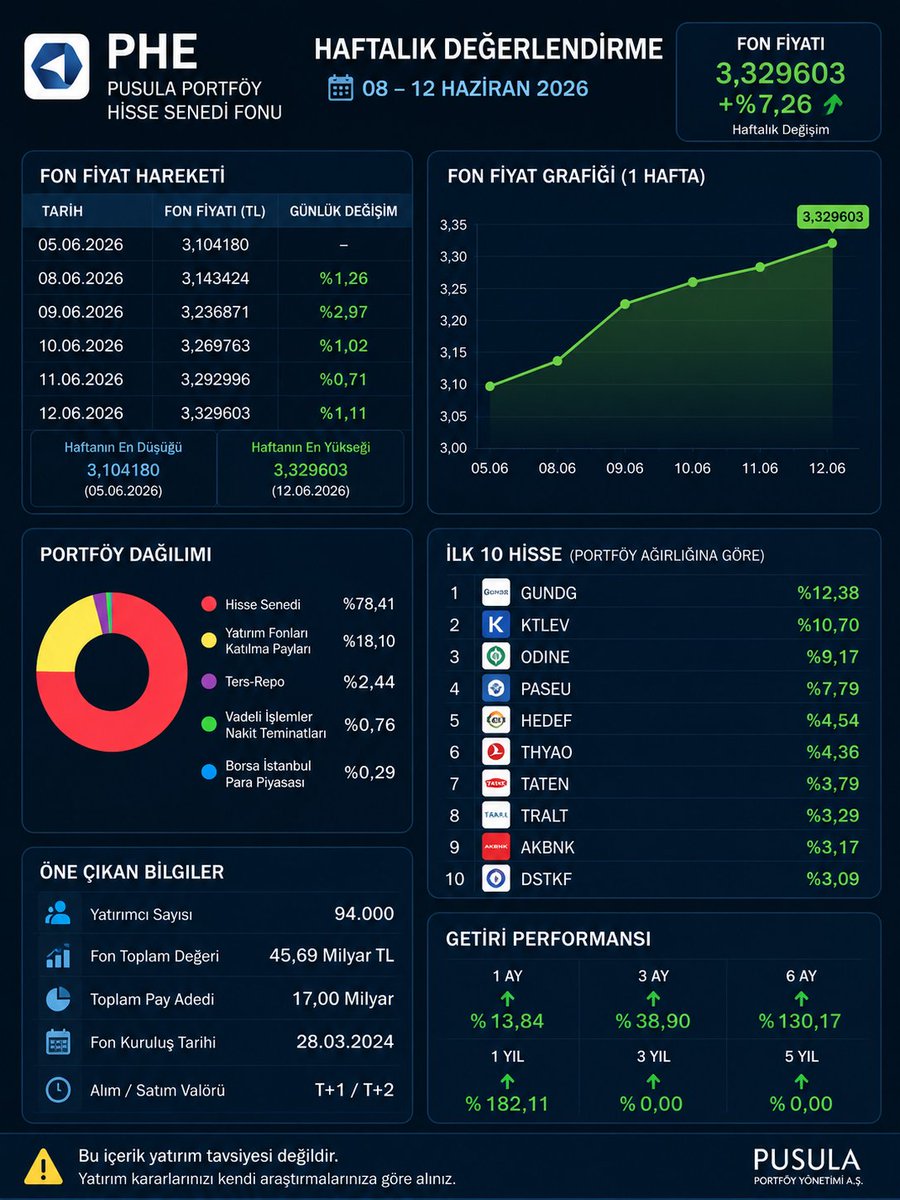Click the yellow Yatırım Fonları legend dot
This screenshot has height=1200, width=900.
pyautogui.click(x=209, y=640)
